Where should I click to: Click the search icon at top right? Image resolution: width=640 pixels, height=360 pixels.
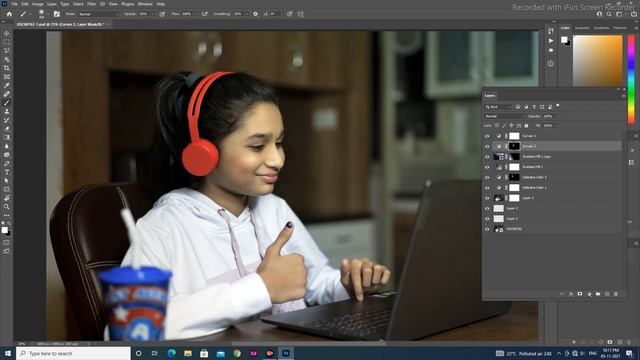click(x=609, y=14)
